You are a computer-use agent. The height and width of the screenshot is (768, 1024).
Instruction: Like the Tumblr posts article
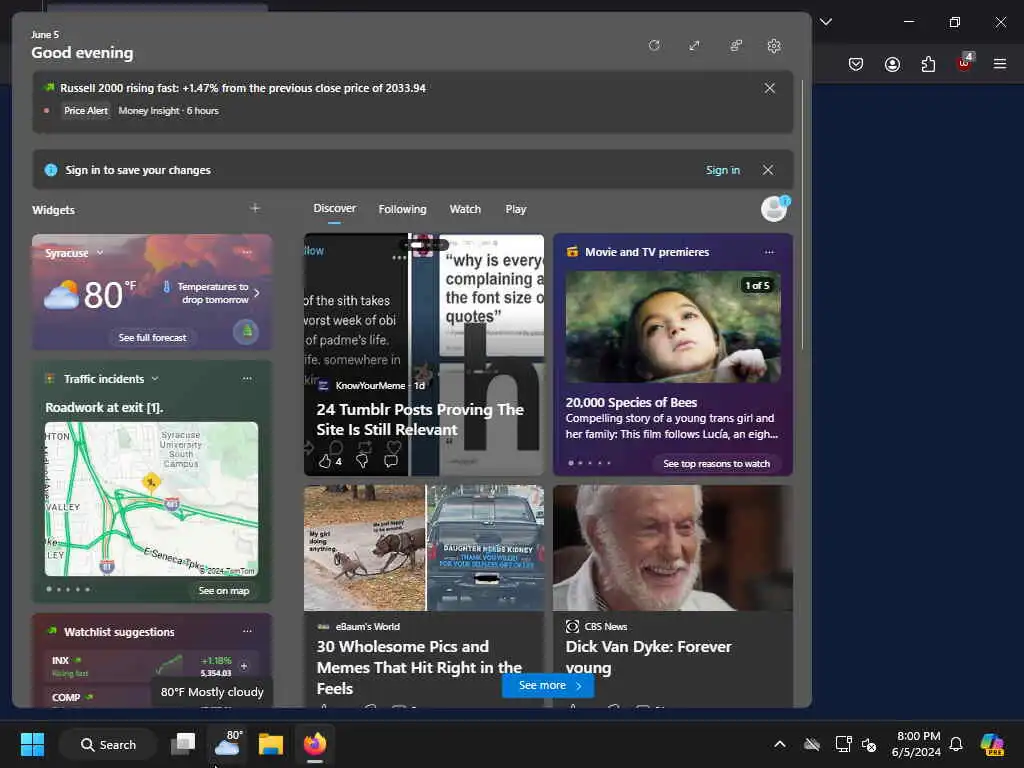[325, 461]
